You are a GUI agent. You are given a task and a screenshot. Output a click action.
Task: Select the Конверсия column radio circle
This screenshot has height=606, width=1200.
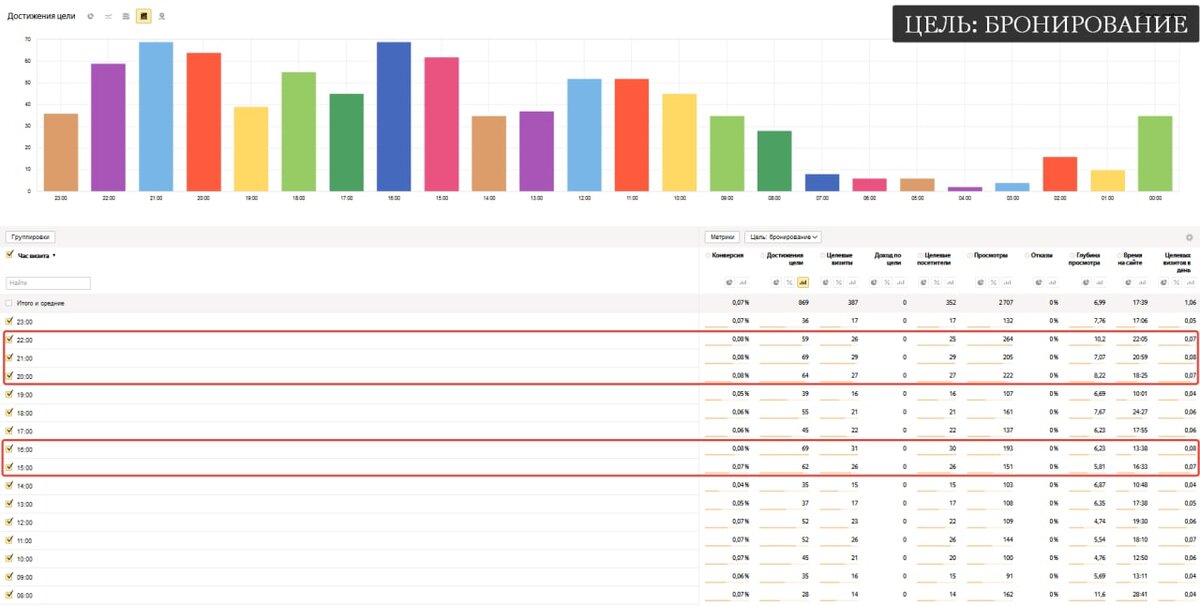click(707, 255)
